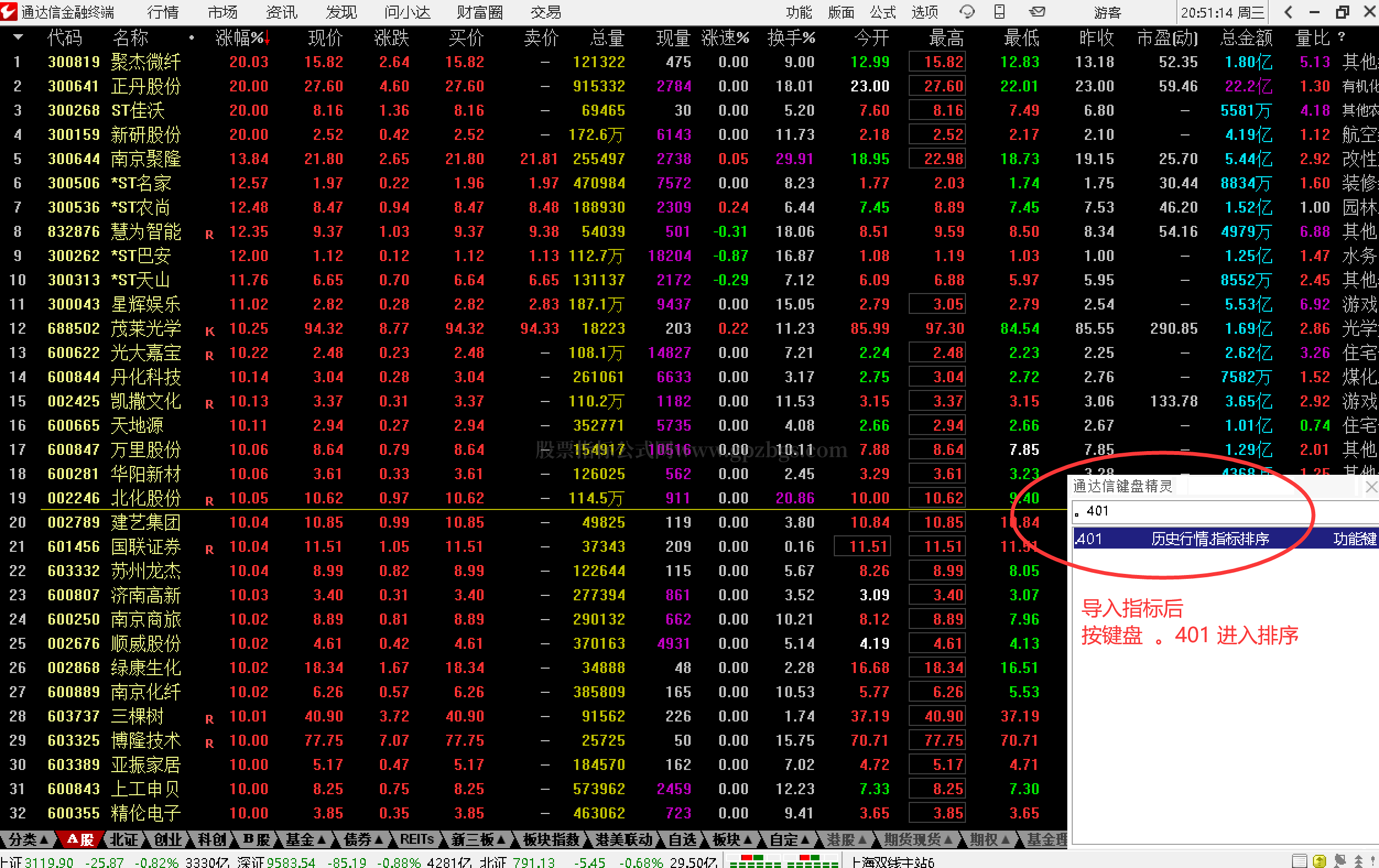Viewport: 1379px width, 868px height.
Task: Click the keyboard wizard input field with 401
Action: tap(1224, 511)
